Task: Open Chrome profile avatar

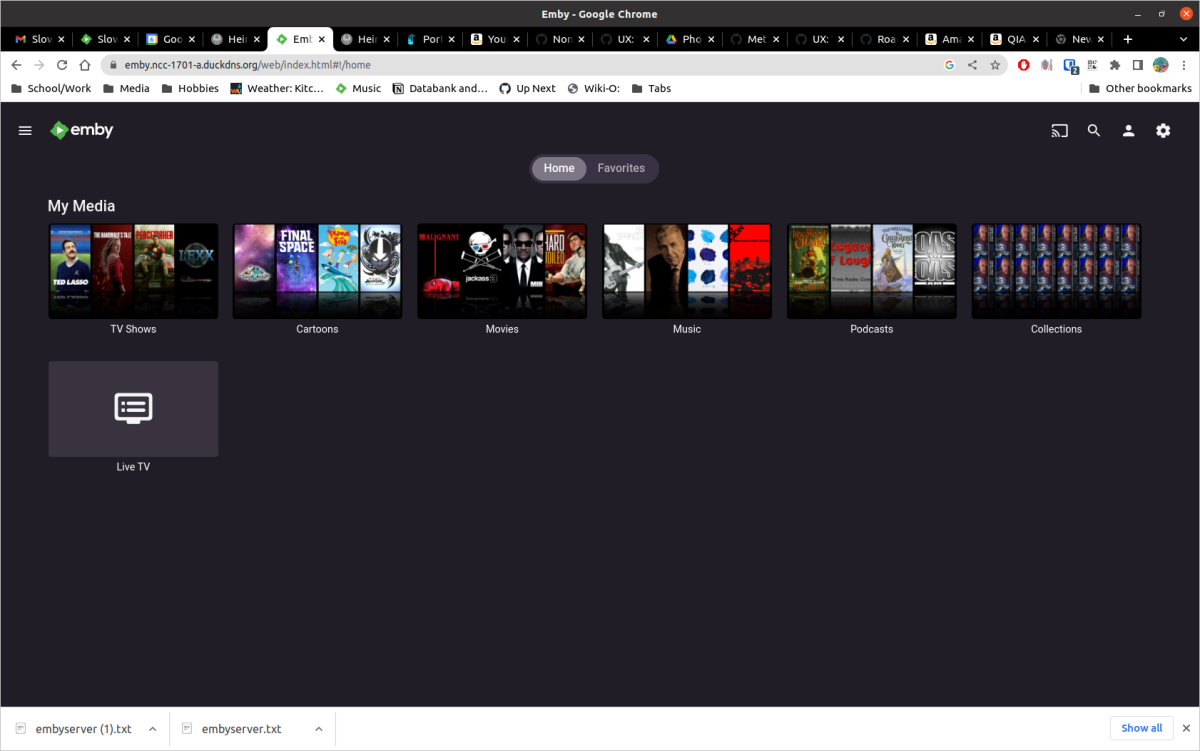Action: coord(1161,65)
